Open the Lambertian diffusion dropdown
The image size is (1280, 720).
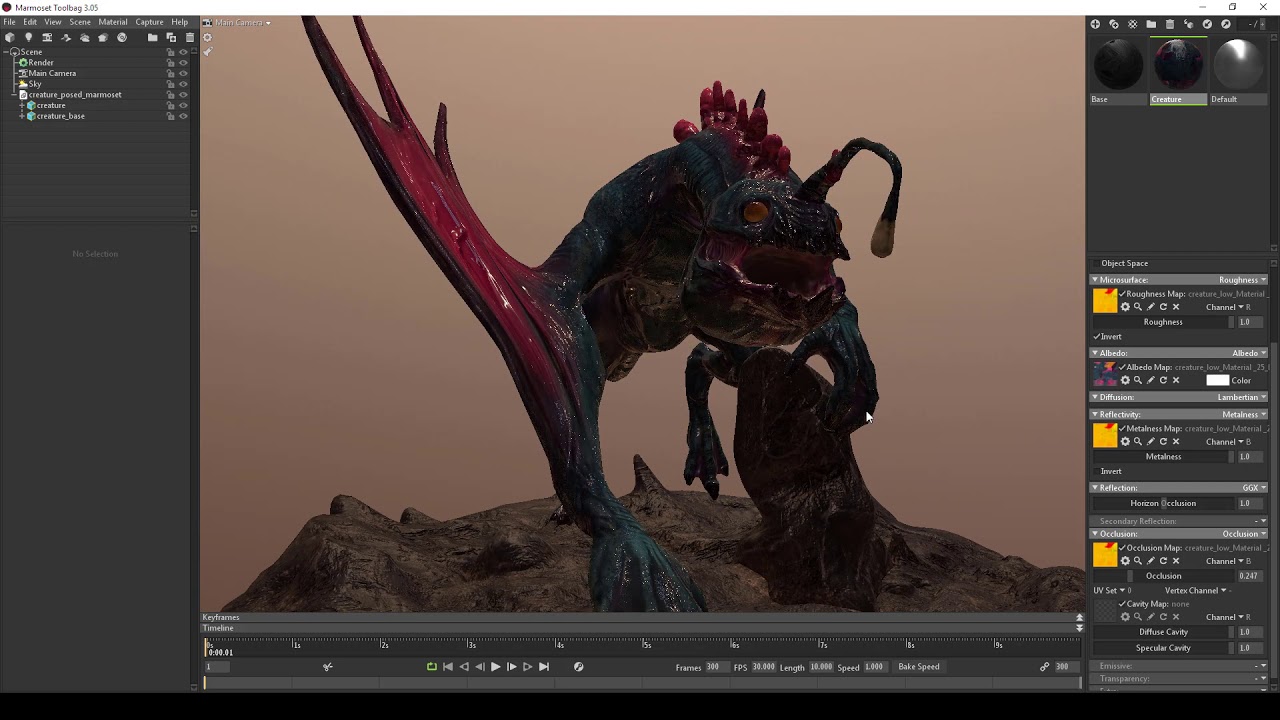(1242, 397)
